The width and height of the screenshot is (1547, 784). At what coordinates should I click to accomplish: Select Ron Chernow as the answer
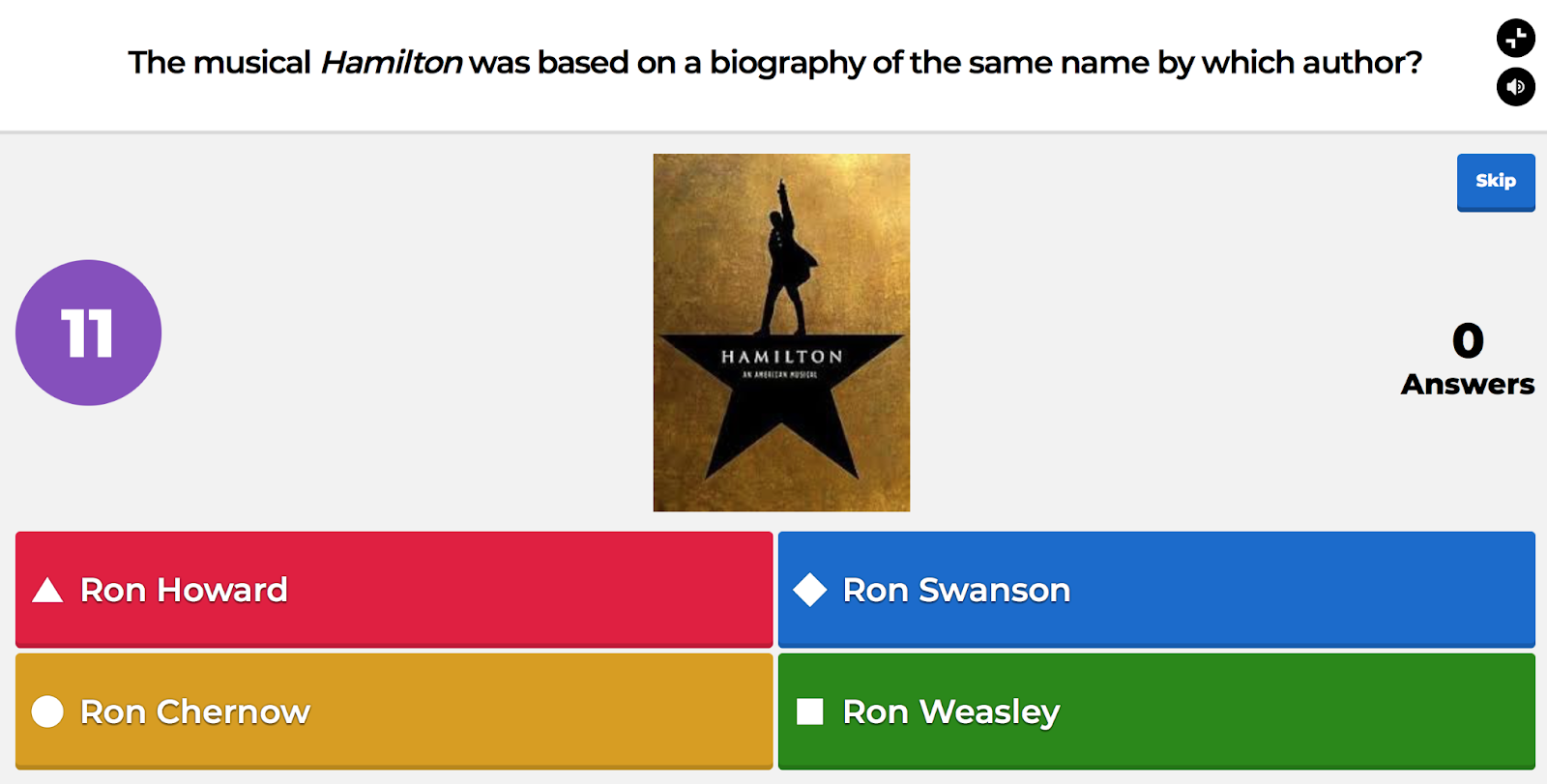tap(394, 711)
